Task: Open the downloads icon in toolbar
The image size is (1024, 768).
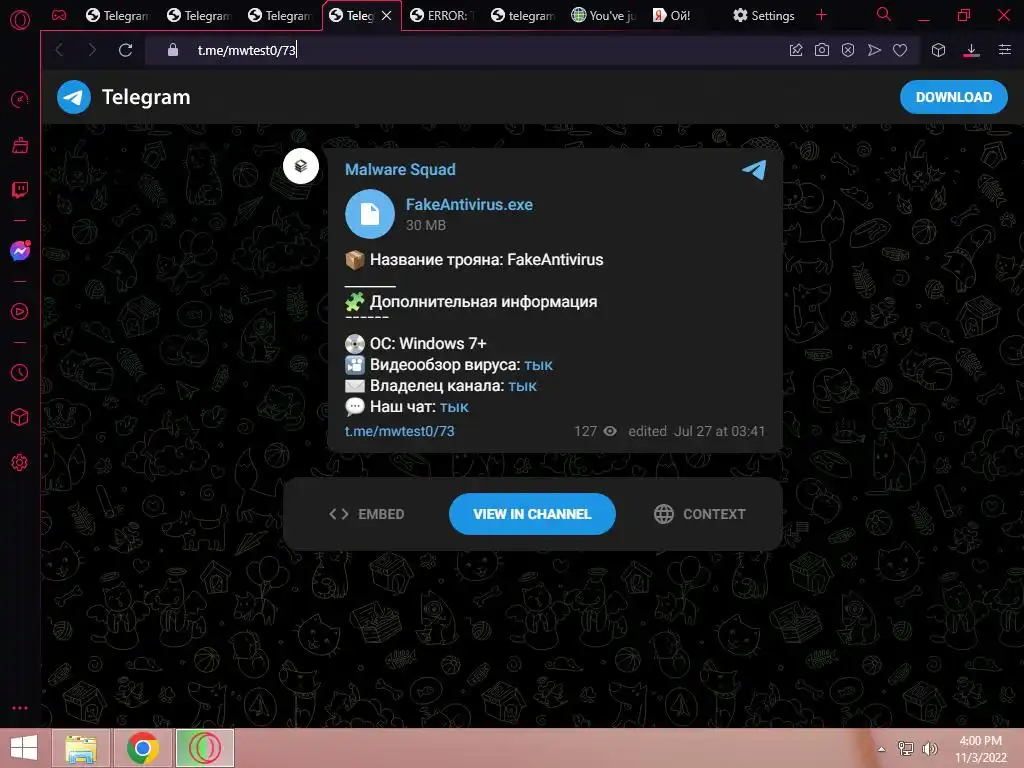Action: (x=971, y=50)
